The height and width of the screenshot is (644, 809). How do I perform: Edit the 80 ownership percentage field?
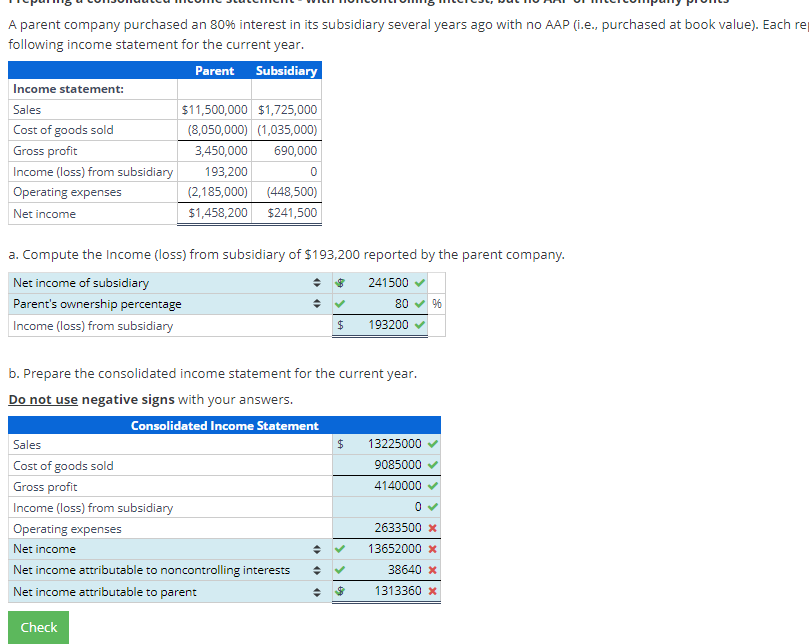tap(381, 304)
